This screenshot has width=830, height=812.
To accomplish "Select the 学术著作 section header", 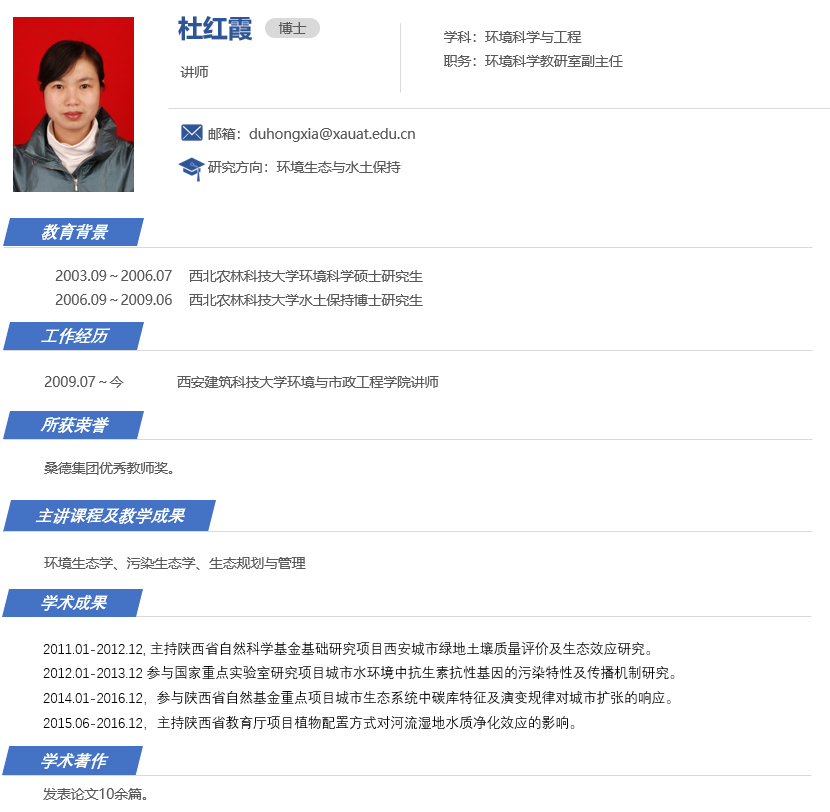I will pos(74,761).
